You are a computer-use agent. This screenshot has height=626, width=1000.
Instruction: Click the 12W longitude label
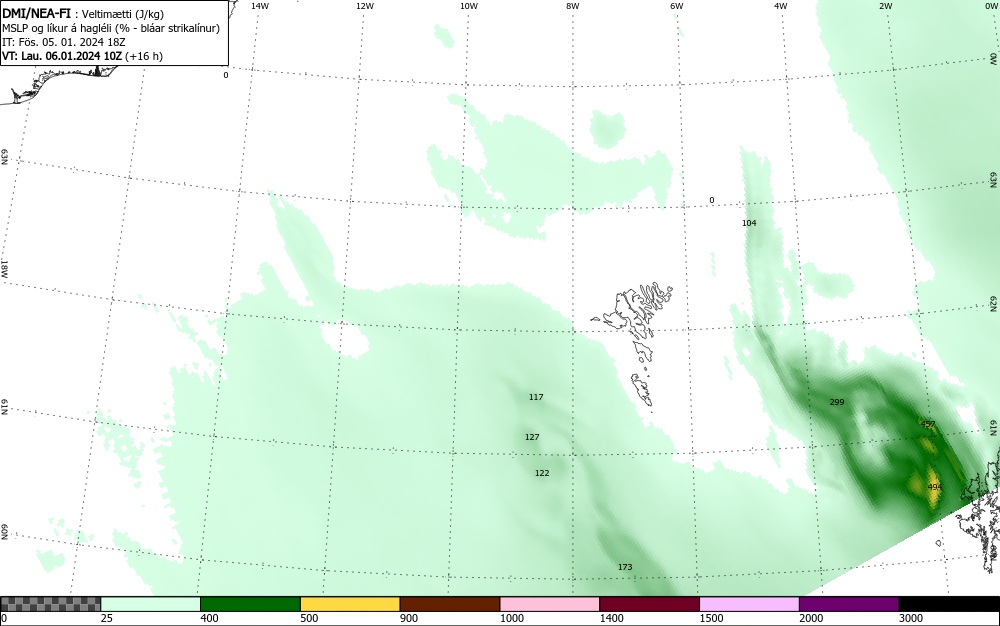click(x=364, y=6)
